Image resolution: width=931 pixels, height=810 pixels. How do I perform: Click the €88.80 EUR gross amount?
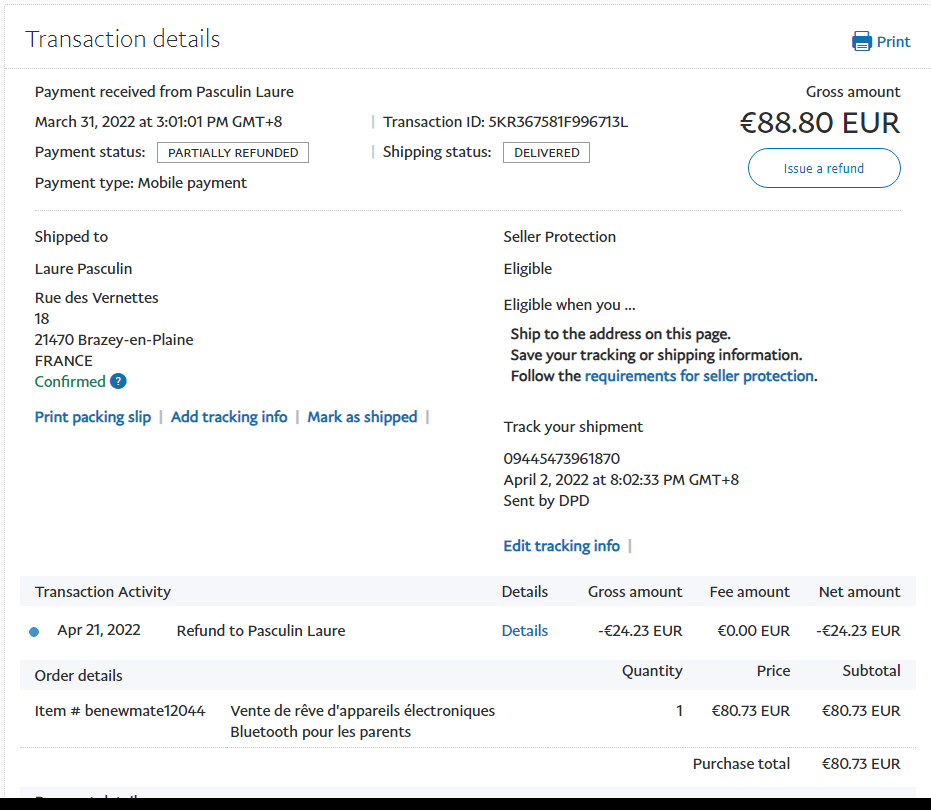819,123
